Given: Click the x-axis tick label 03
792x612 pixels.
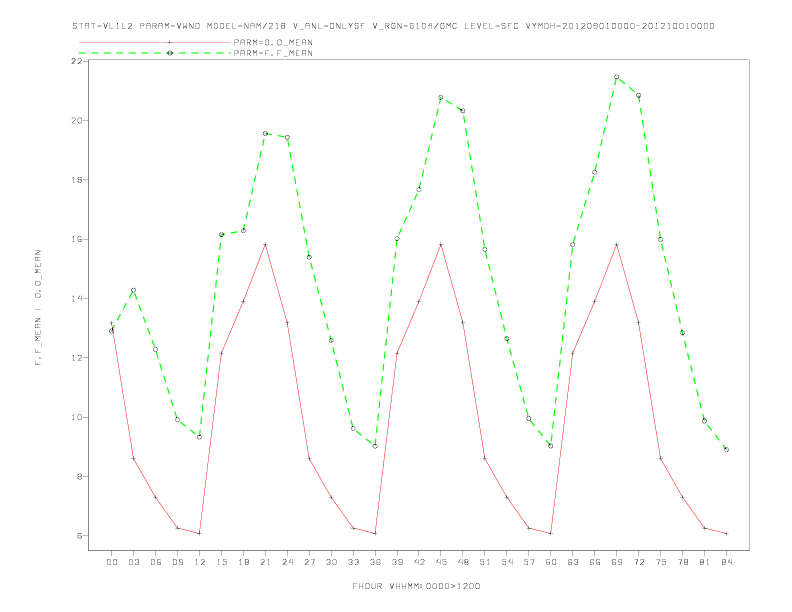Looking at the screenshot, I should (133, 562).
